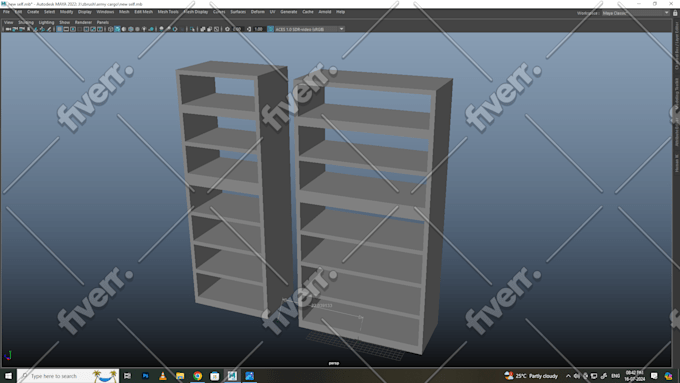Open the Modify menu
This screenshot has height=383, width=680.
pos(66,12)
